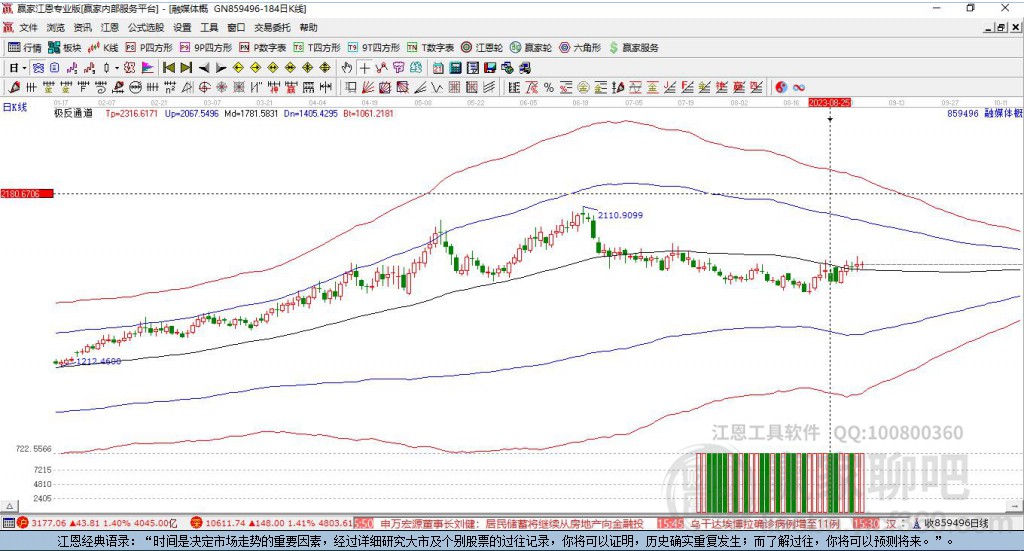Open the 板块 sector view
The image size is (1024, 551).
(65, 48)
